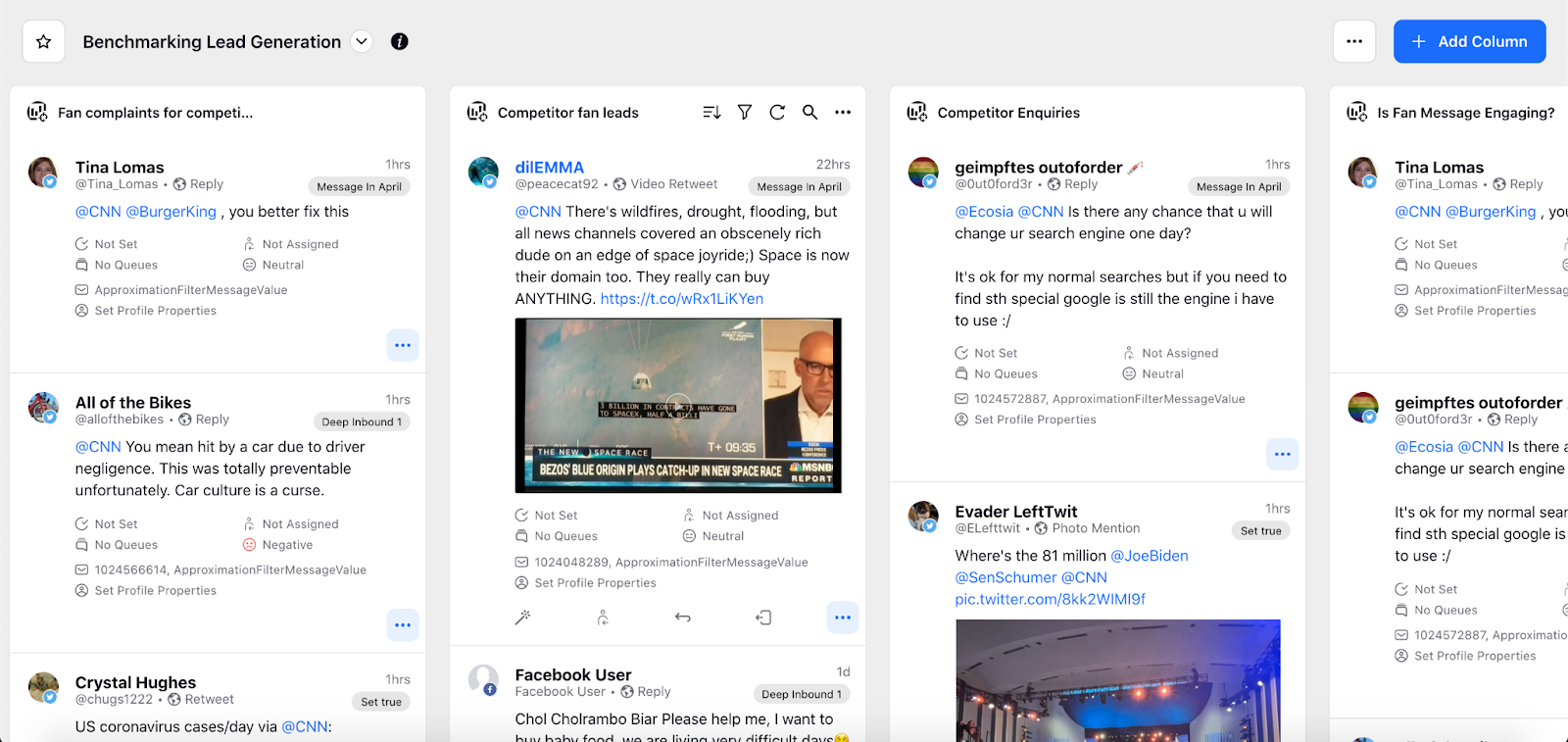1568x742 pixels.
Task: Open more options on geimpftes outoforder message
Action: pos(1283,454)
